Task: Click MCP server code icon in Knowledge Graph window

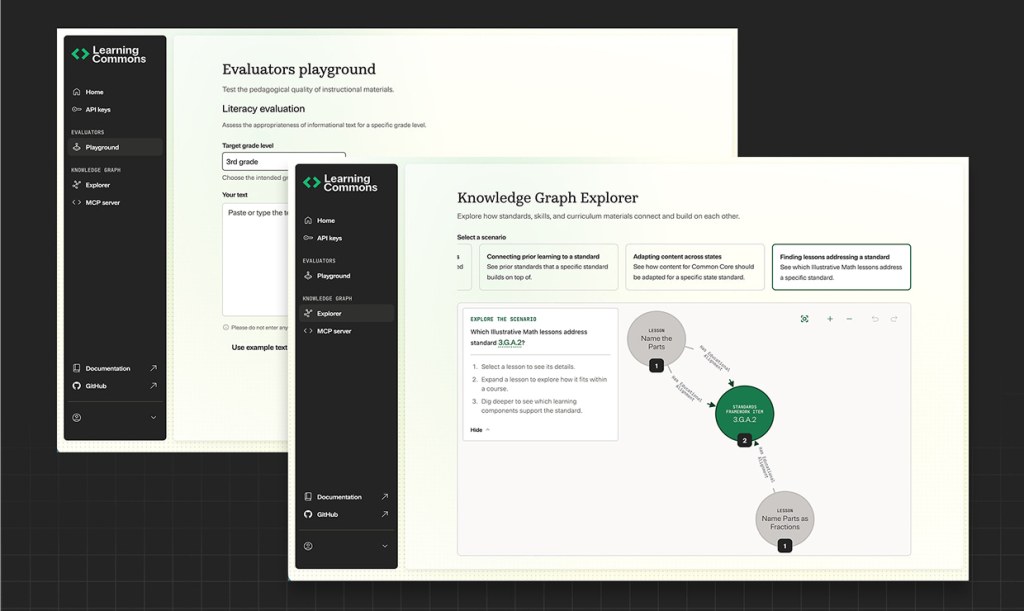Action: [x=308, y=331]
